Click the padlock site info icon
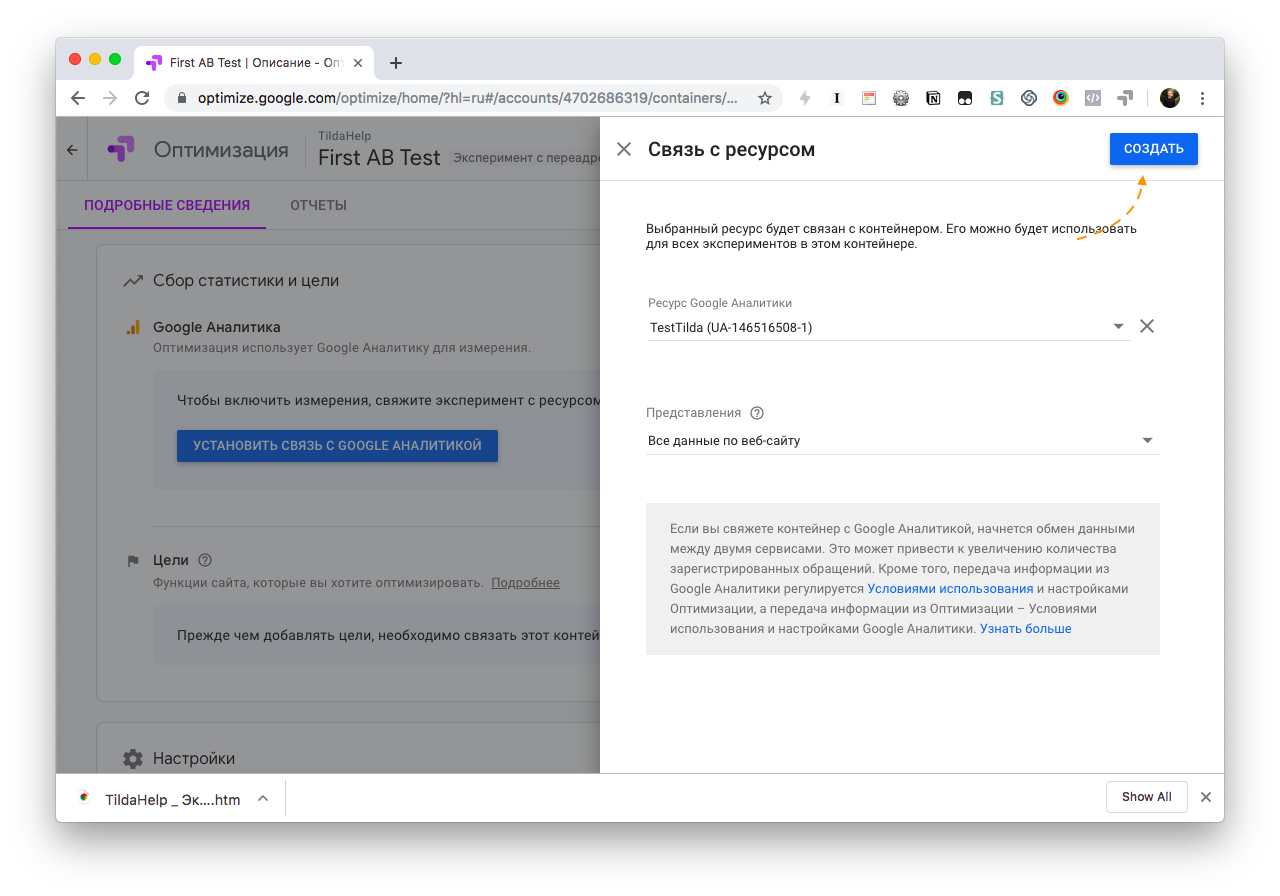Image resolution: width=1280 pixels, height=896 pixels. click(x=182, y=98)
